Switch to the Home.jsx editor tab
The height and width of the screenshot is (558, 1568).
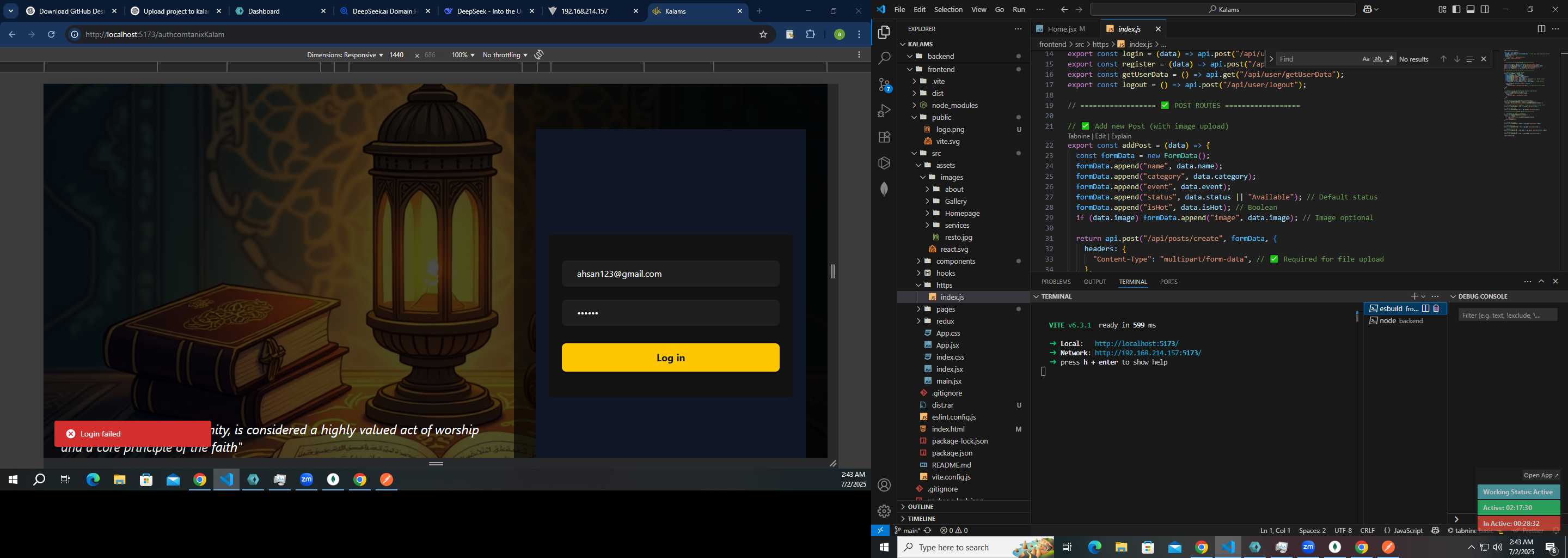coord(1064,29)
